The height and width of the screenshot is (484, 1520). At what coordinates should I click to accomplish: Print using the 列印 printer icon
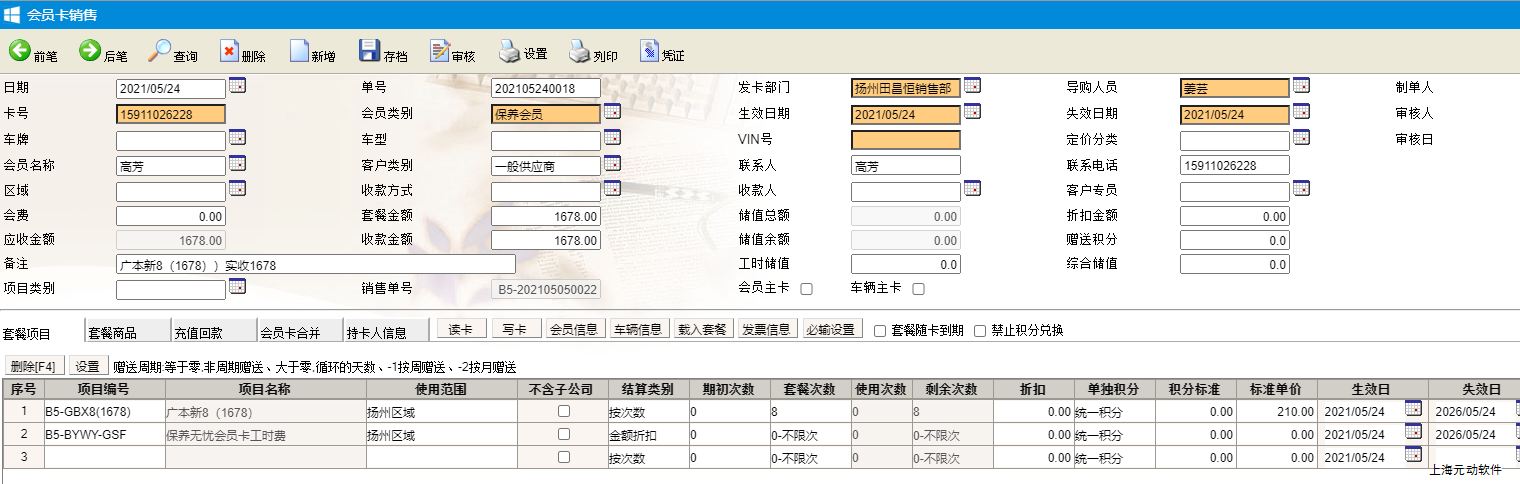pyautogui.click(x=580, y=52)
